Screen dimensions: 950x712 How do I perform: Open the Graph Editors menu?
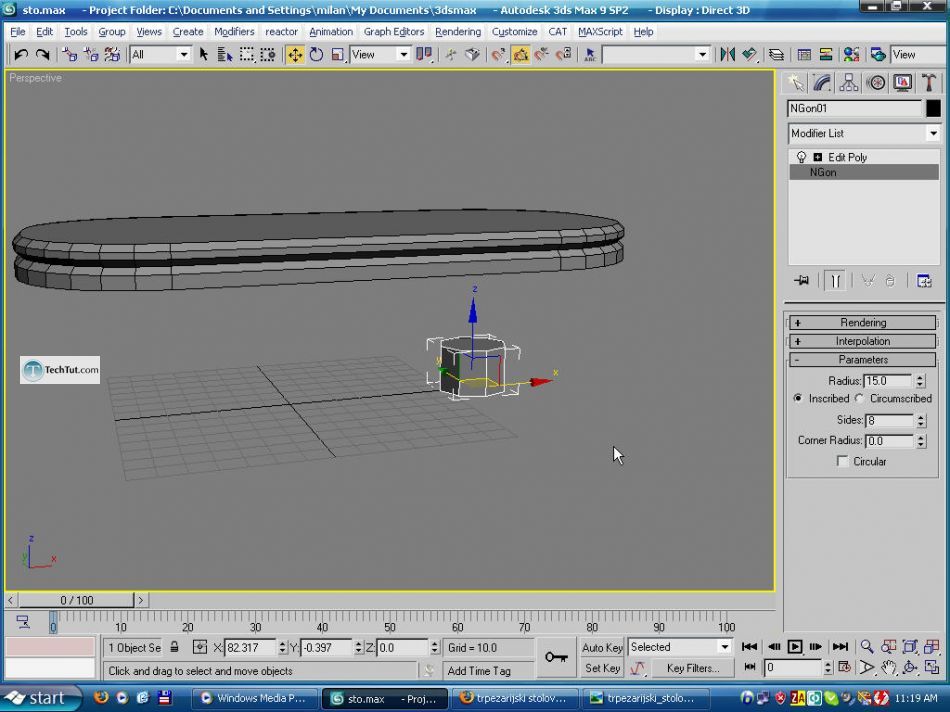[394, 32]
